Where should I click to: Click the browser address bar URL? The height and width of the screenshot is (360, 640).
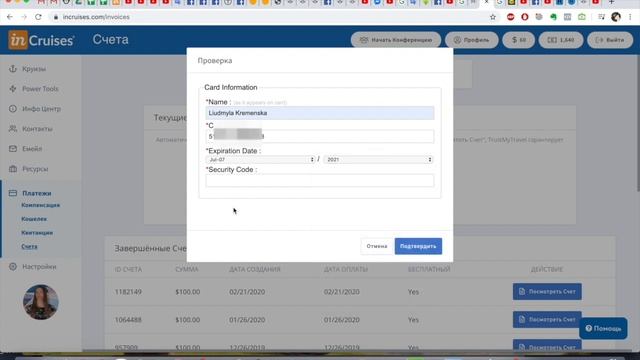[96, 17]
